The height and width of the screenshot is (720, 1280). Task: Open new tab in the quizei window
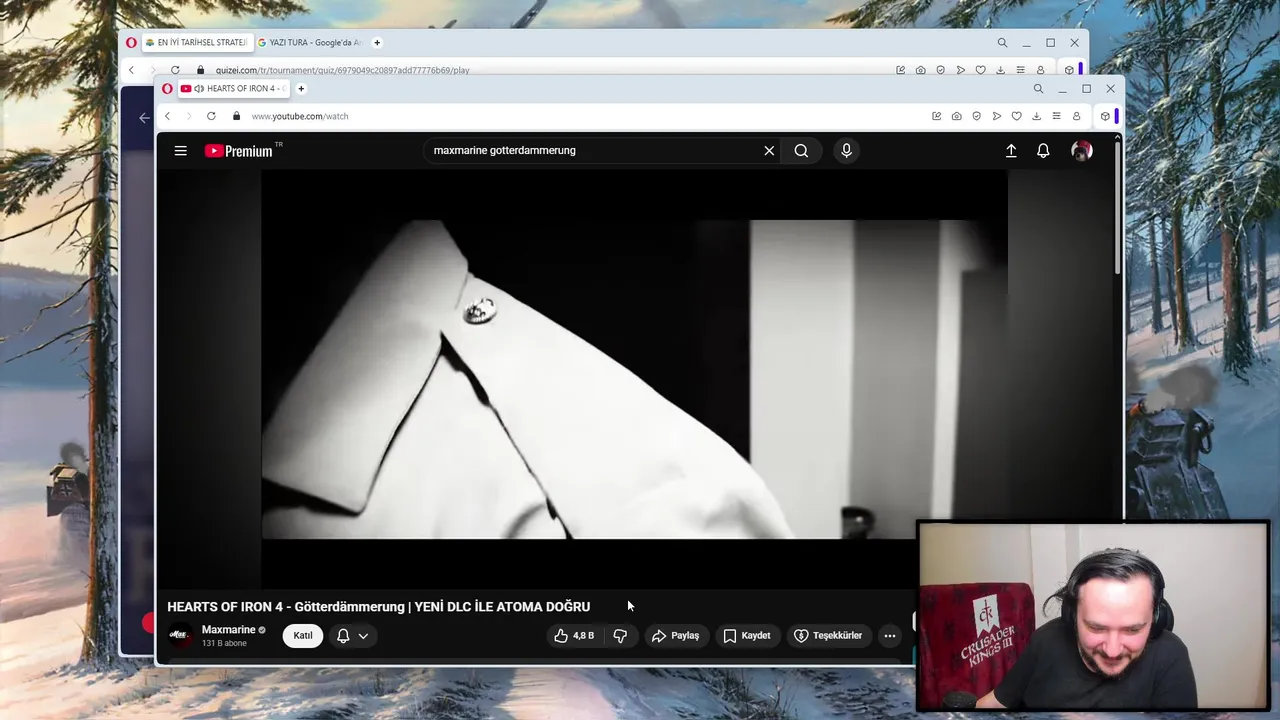tap(377, 43)
